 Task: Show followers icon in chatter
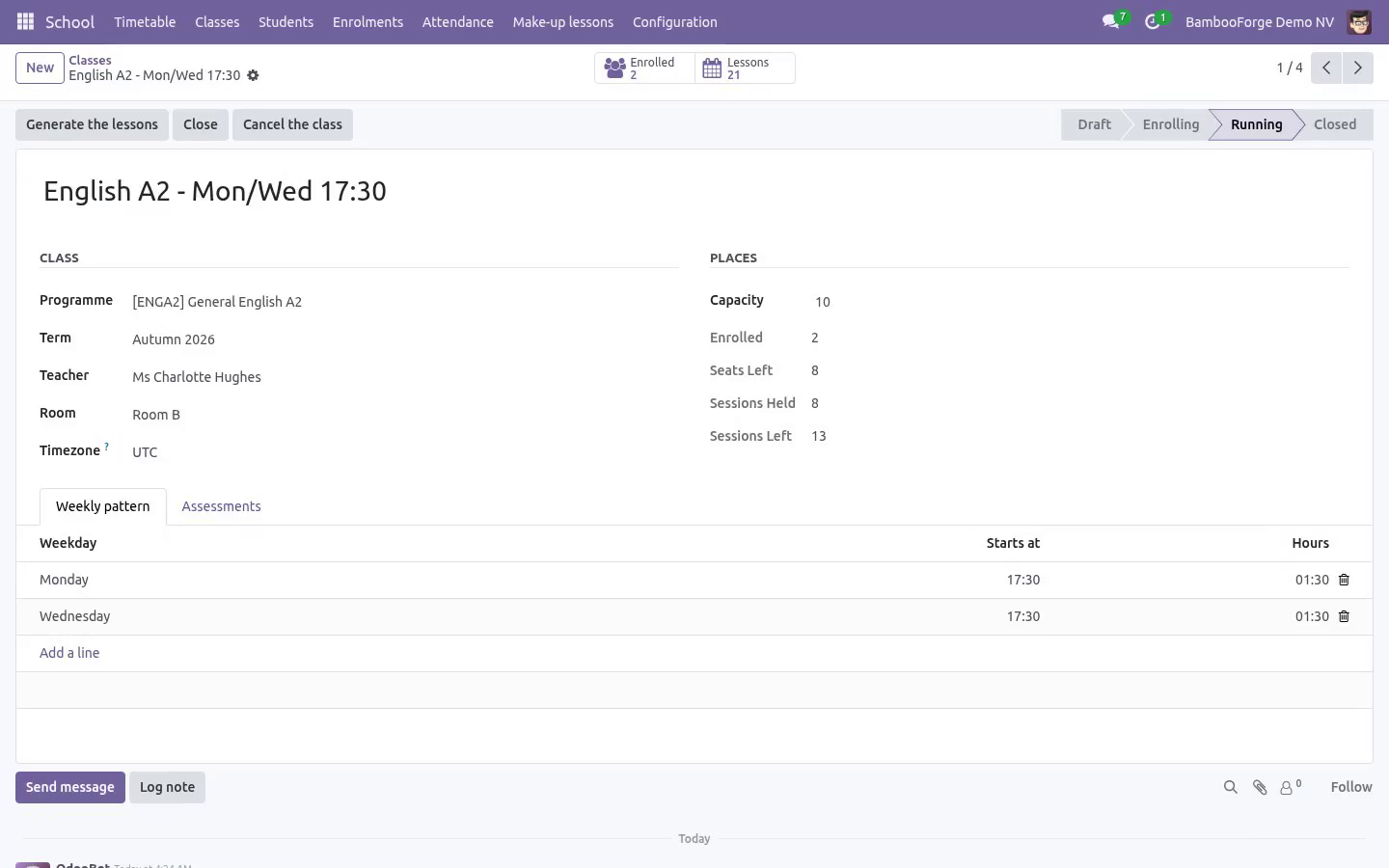[1290, 787]
